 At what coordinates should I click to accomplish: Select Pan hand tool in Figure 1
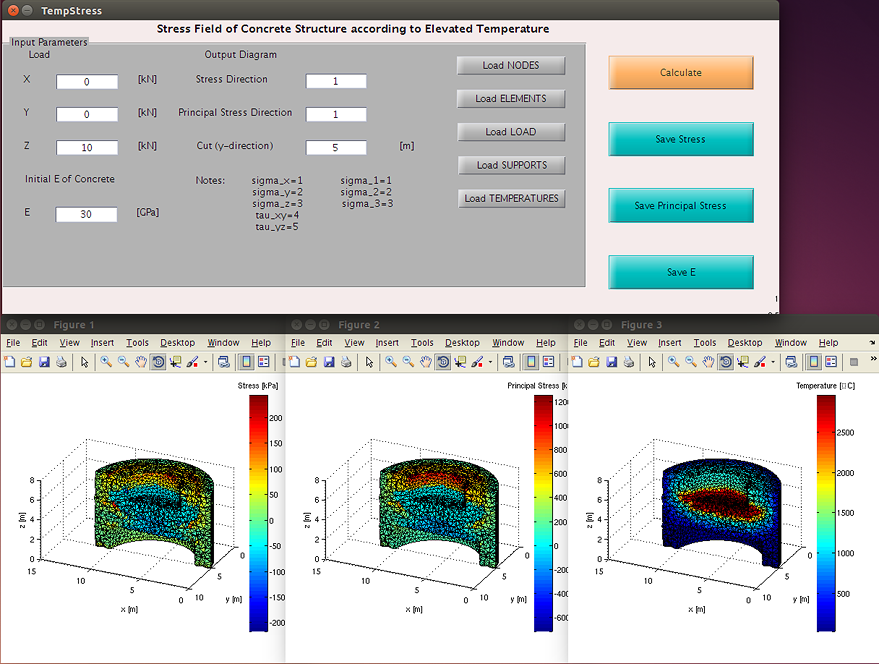pos(141,362)
